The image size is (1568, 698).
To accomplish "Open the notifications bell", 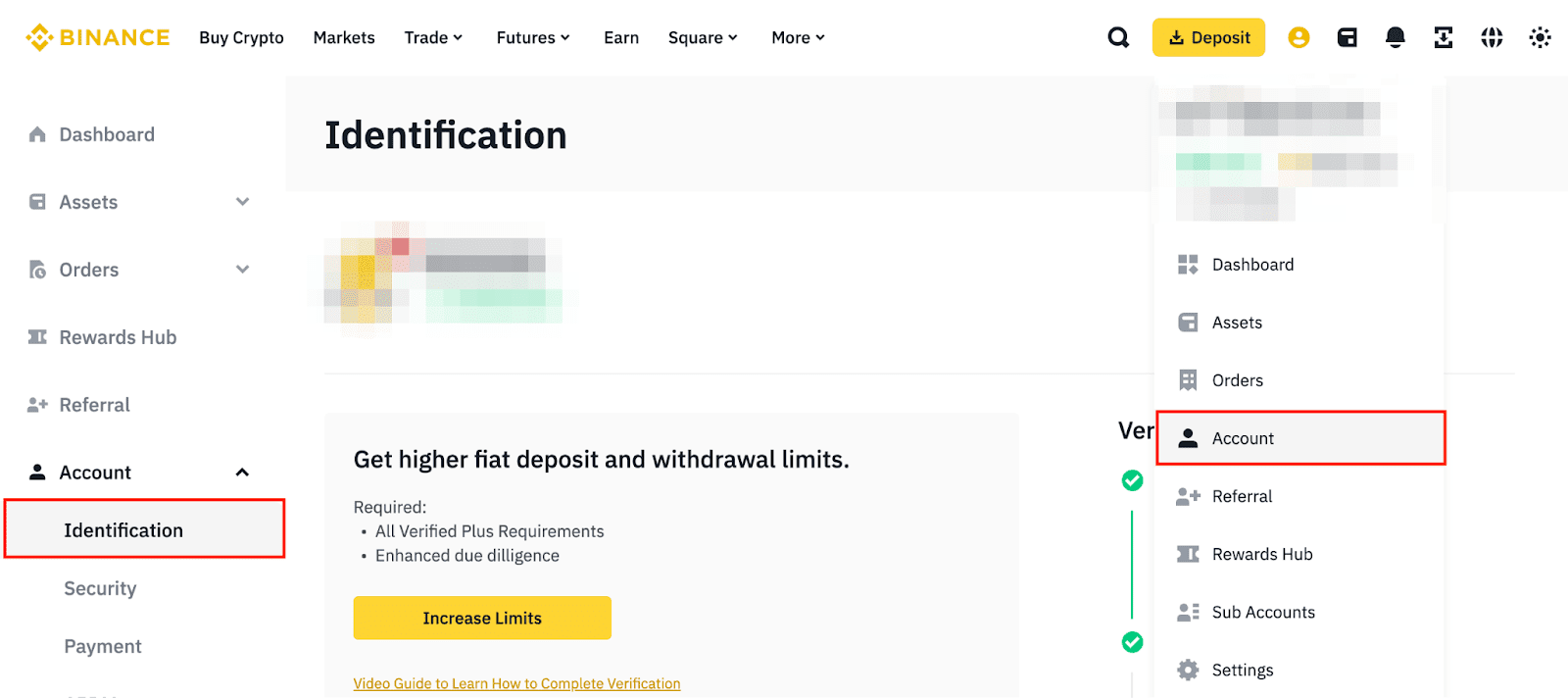I will click(x=1395, y=37).
